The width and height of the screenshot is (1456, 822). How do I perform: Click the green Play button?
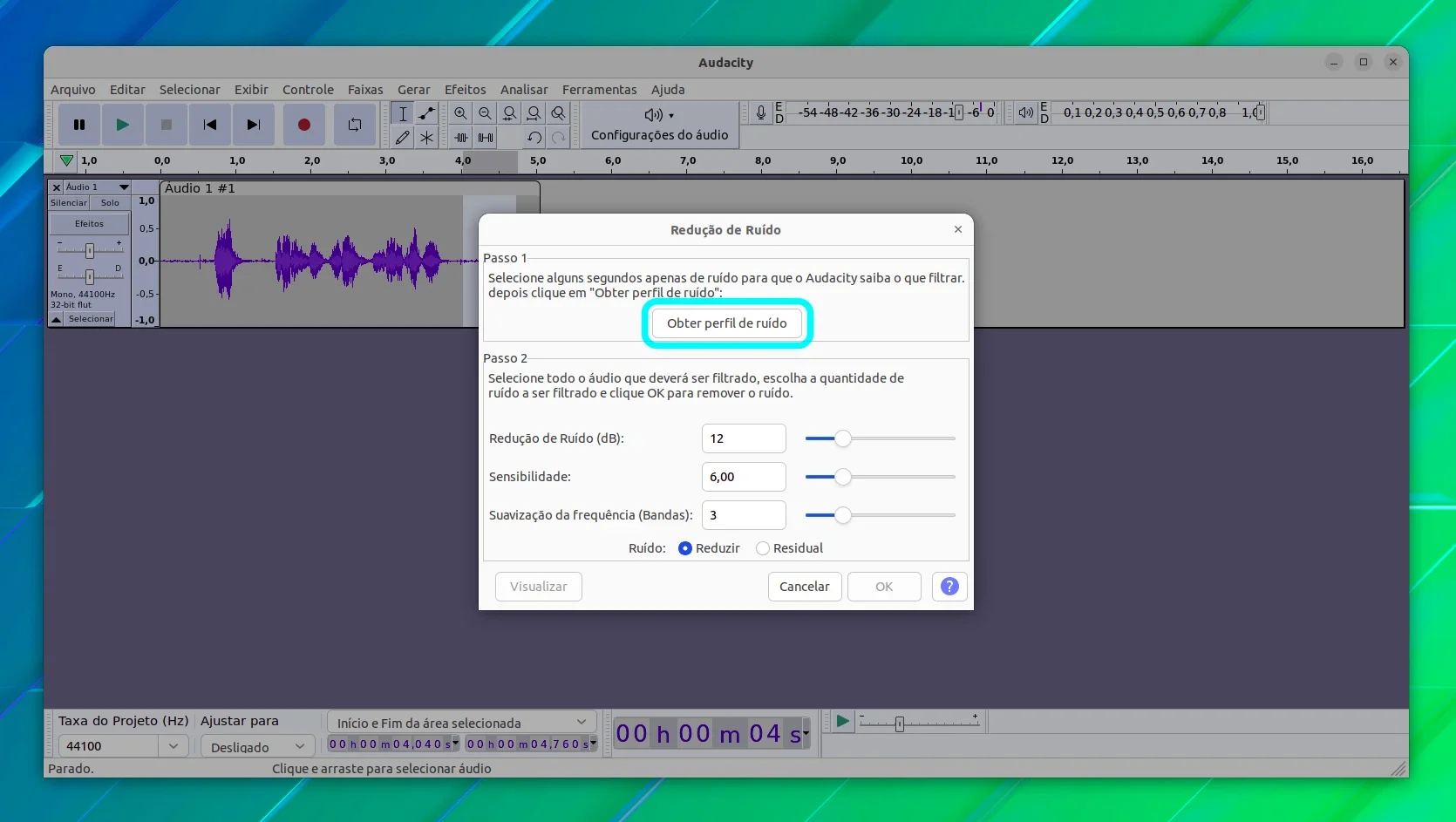123,125
